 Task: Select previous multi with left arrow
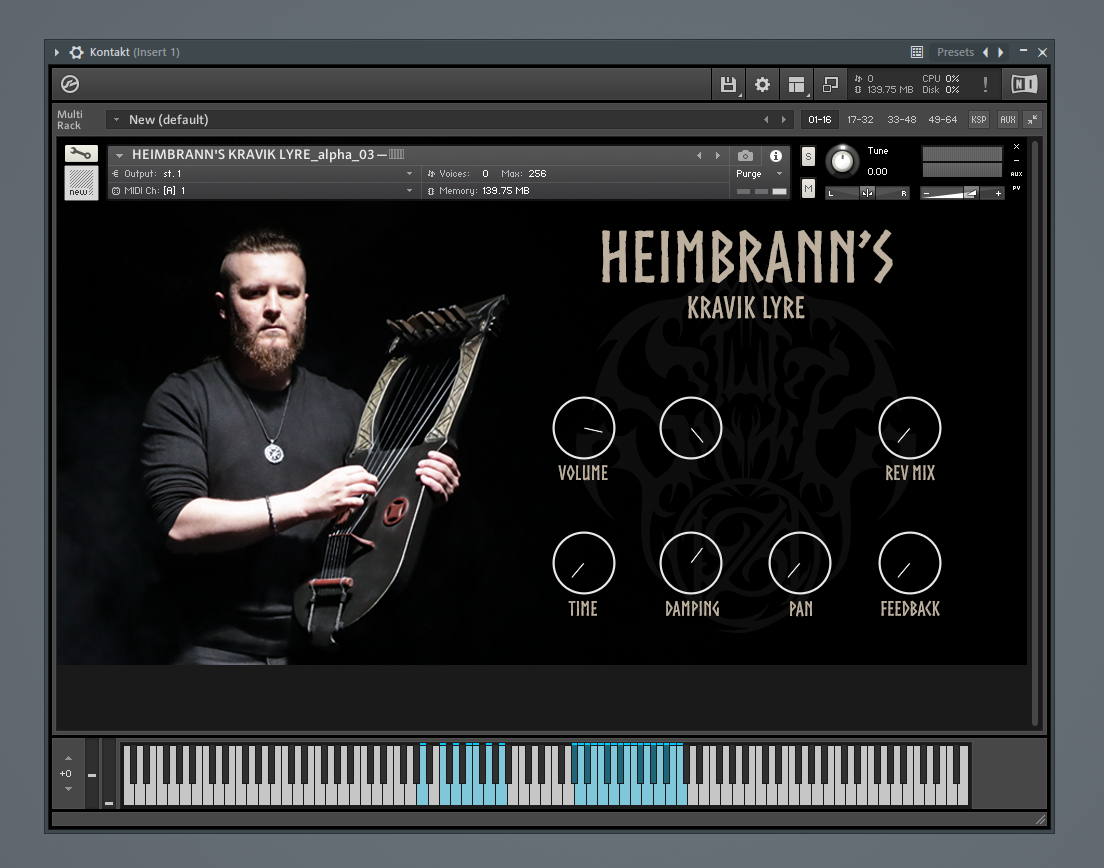coord(766,120)
